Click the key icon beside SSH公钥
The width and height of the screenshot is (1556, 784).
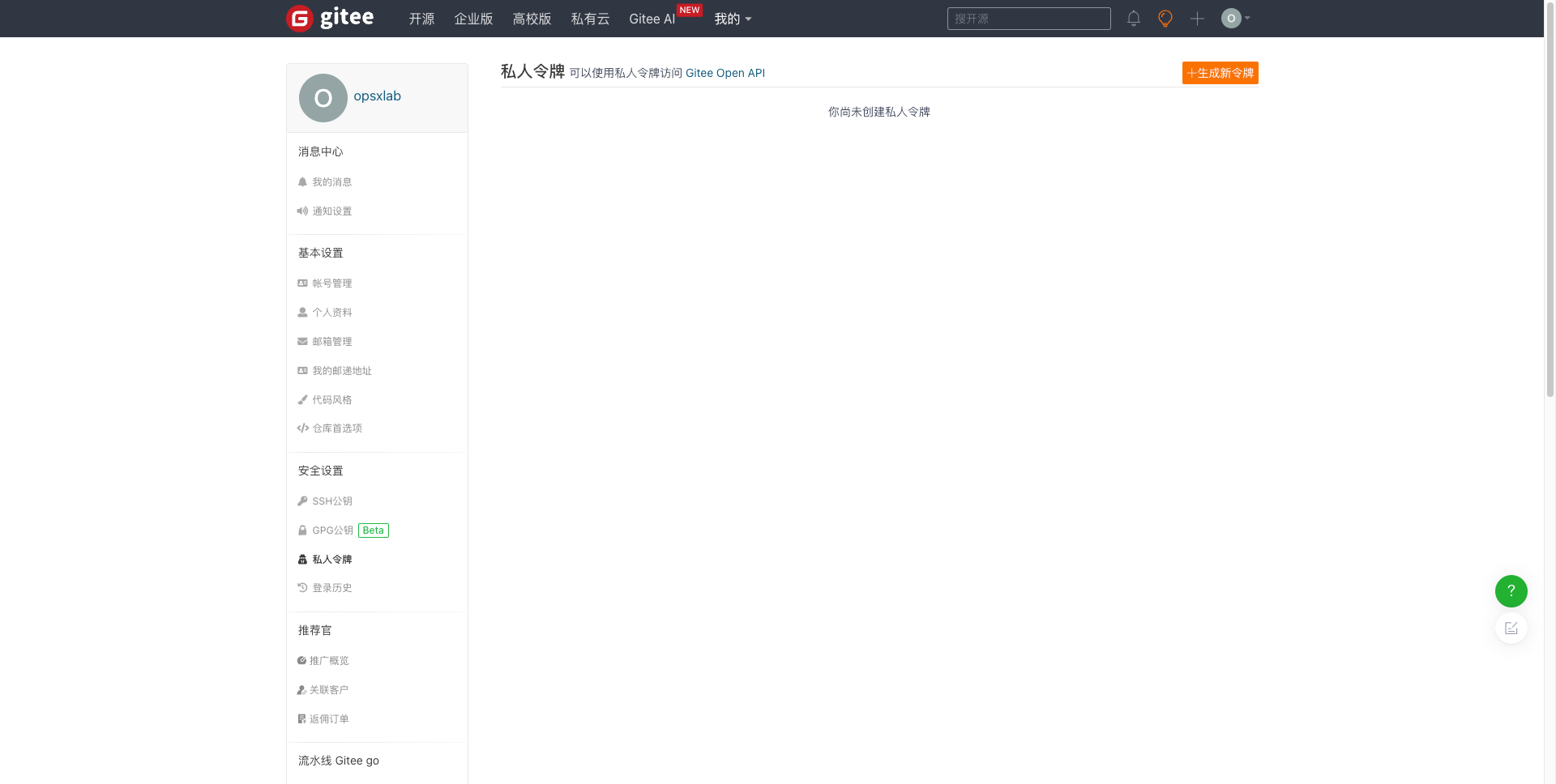point(302,501)
